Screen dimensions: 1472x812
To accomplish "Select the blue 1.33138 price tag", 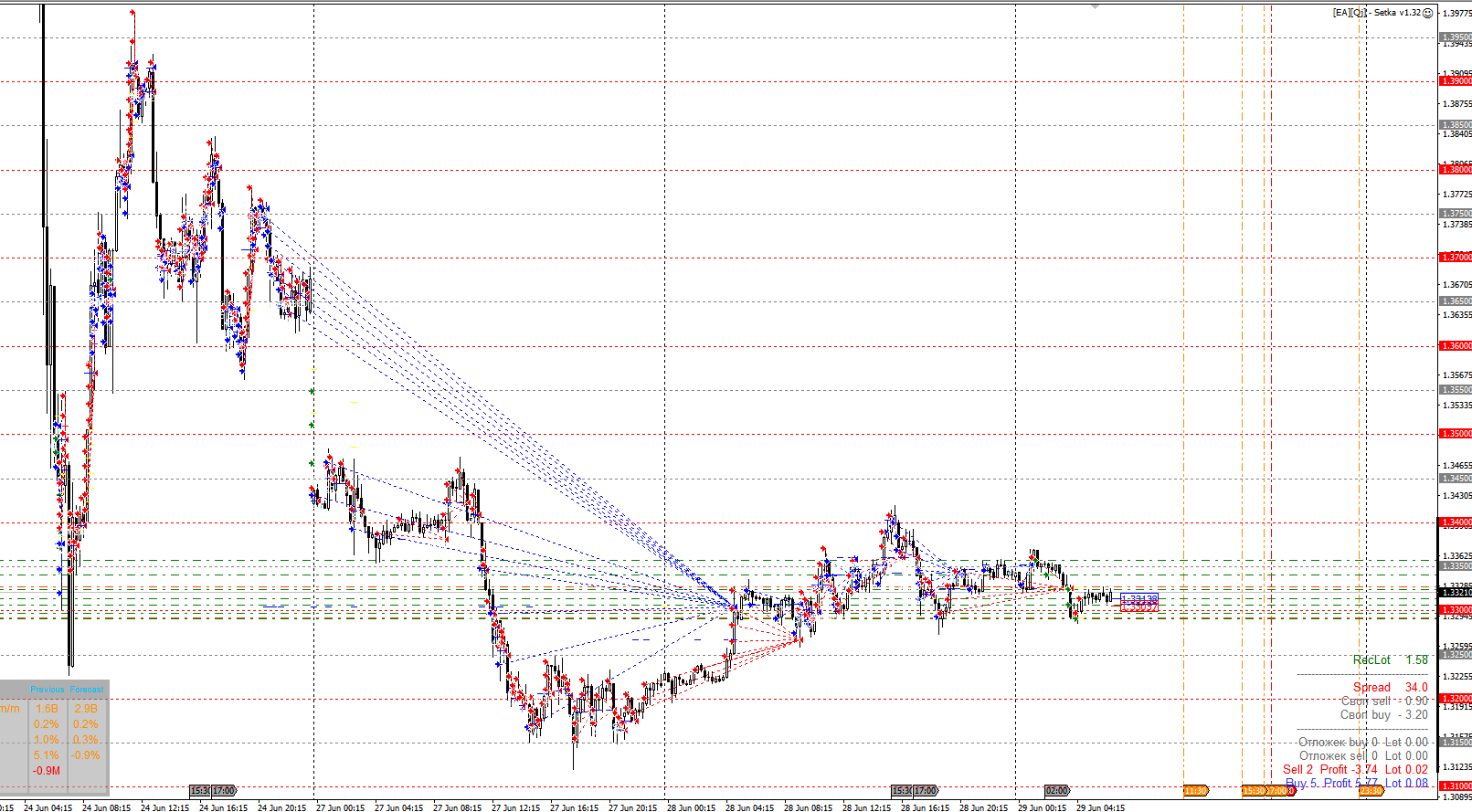I will [x=1138, y=599].
